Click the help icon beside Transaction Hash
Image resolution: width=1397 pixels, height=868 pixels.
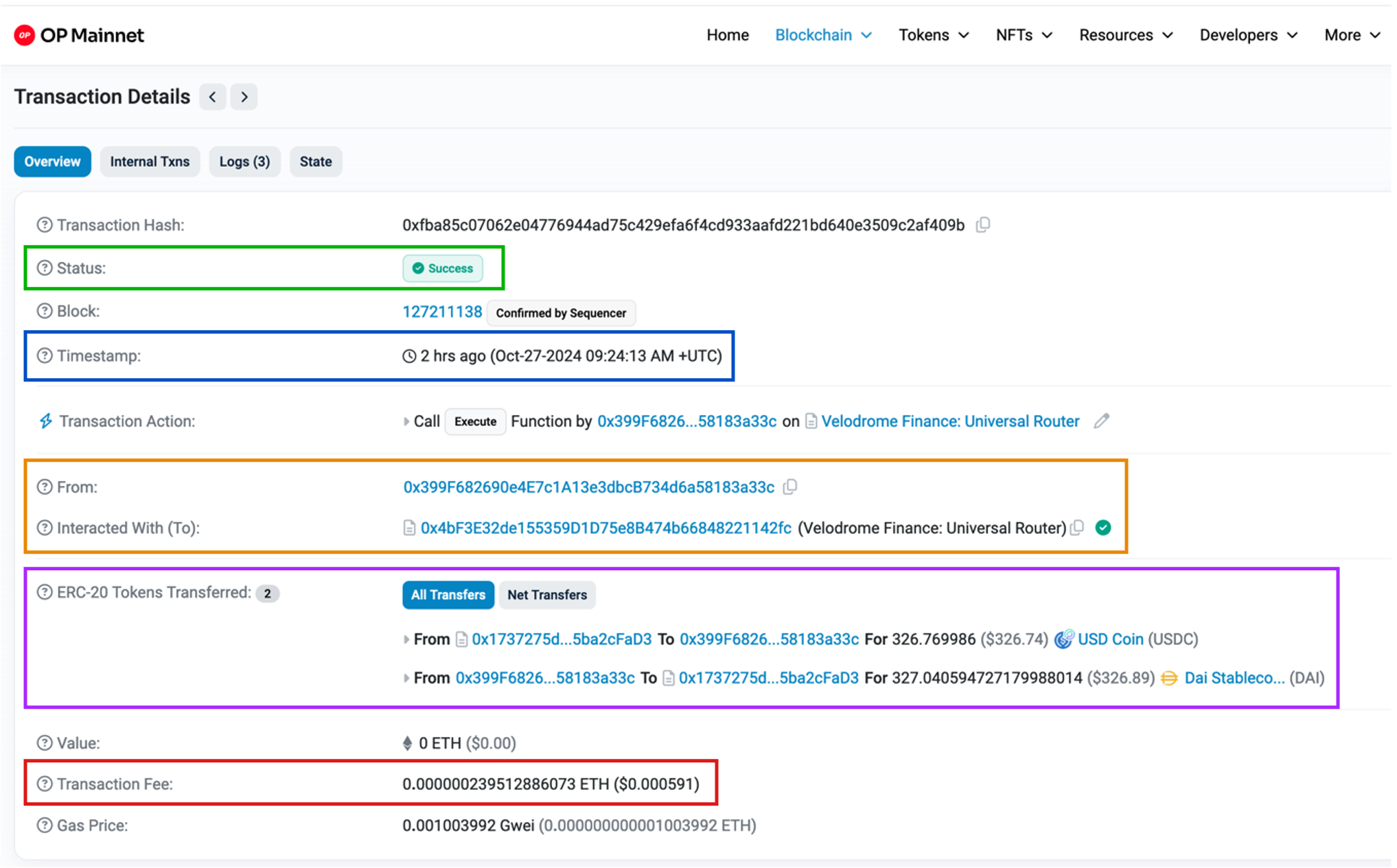(x=45, y=225)
